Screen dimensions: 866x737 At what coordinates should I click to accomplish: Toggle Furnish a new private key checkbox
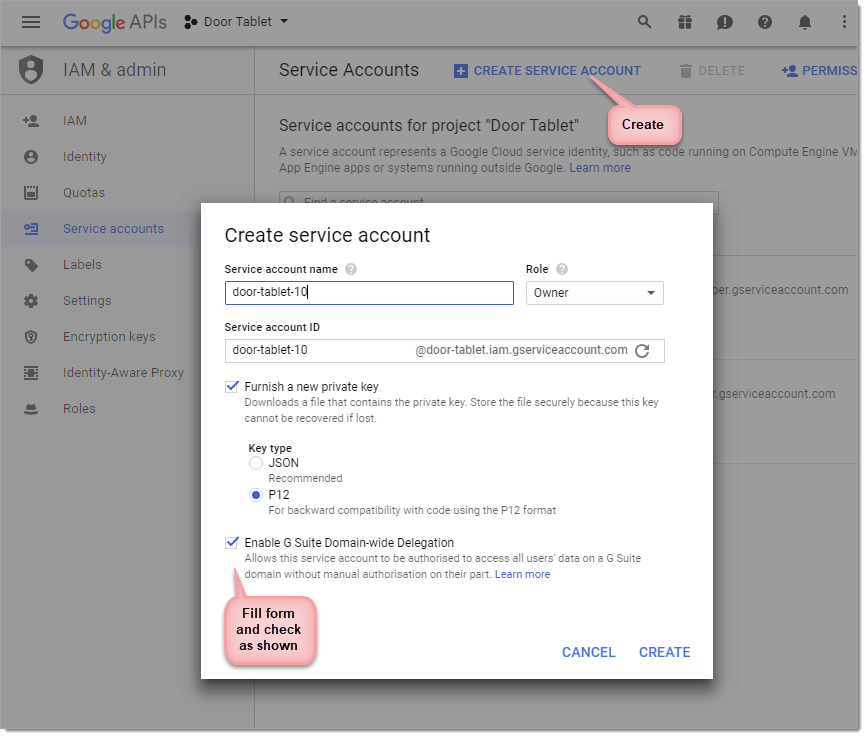click(x=232, y=386)
